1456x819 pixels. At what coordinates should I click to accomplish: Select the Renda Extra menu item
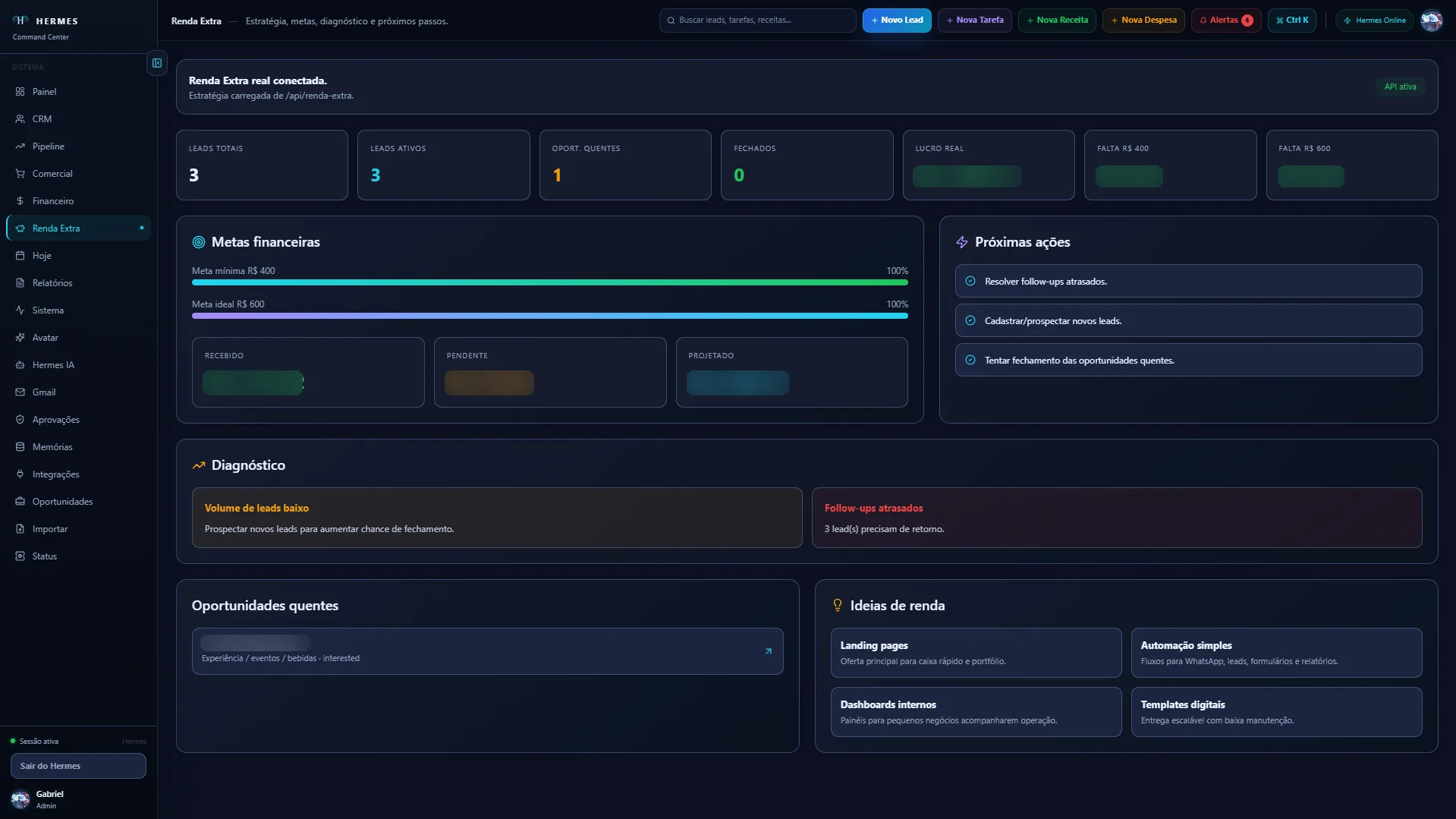(78, 228)
